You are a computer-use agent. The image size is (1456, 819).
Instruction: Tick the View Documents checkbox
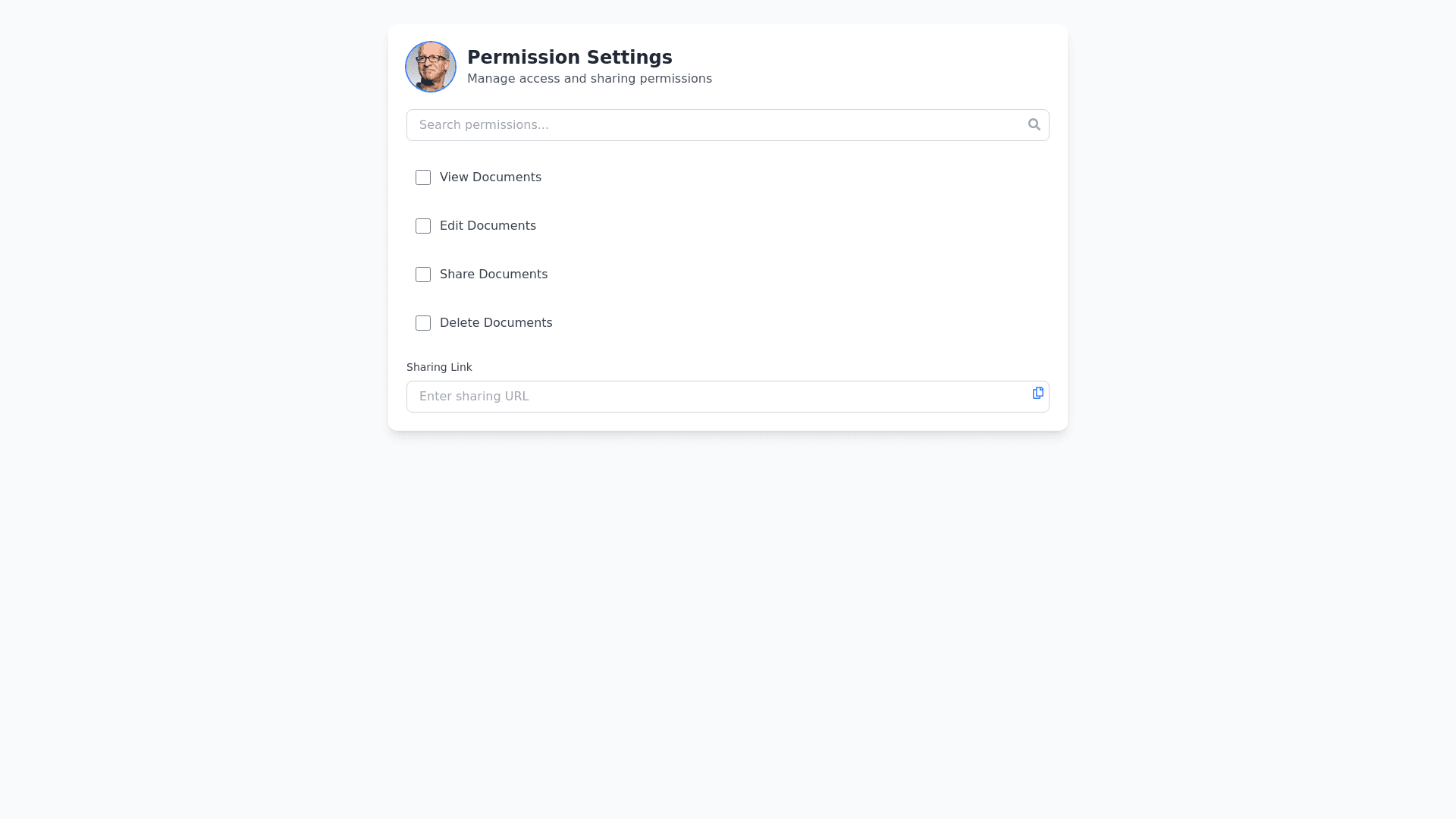tap(423, 177)
